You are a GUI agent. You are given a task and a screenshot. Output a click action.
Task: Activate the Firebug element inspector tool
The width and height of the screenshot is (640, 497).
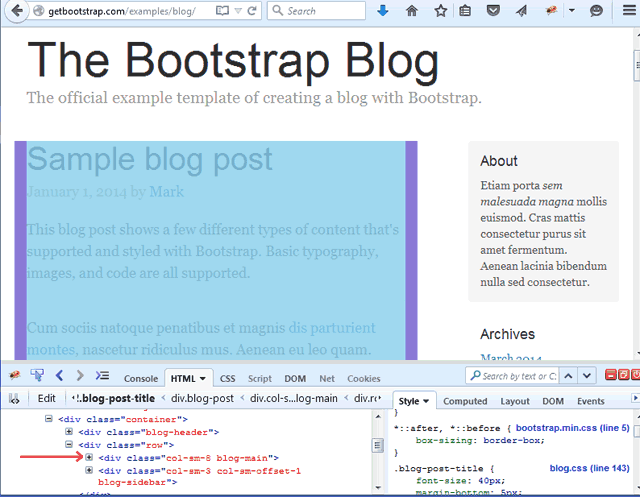coord(37,375)
